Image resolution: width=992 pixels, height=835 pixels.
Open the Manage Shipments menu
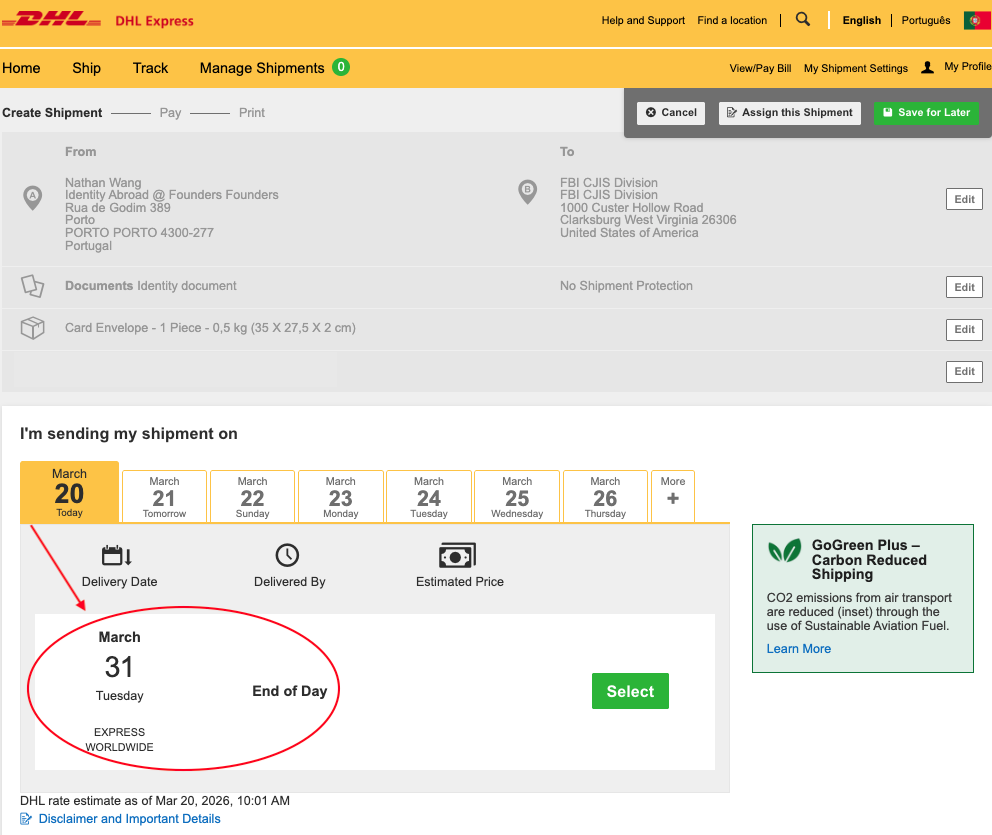point(262,68)
